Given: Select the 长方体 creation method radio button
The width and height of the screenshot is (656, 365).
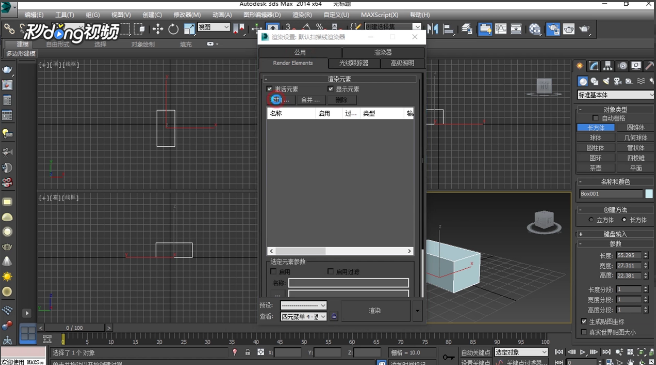Looking at the screenshot, I should click(x=625, y=220).
